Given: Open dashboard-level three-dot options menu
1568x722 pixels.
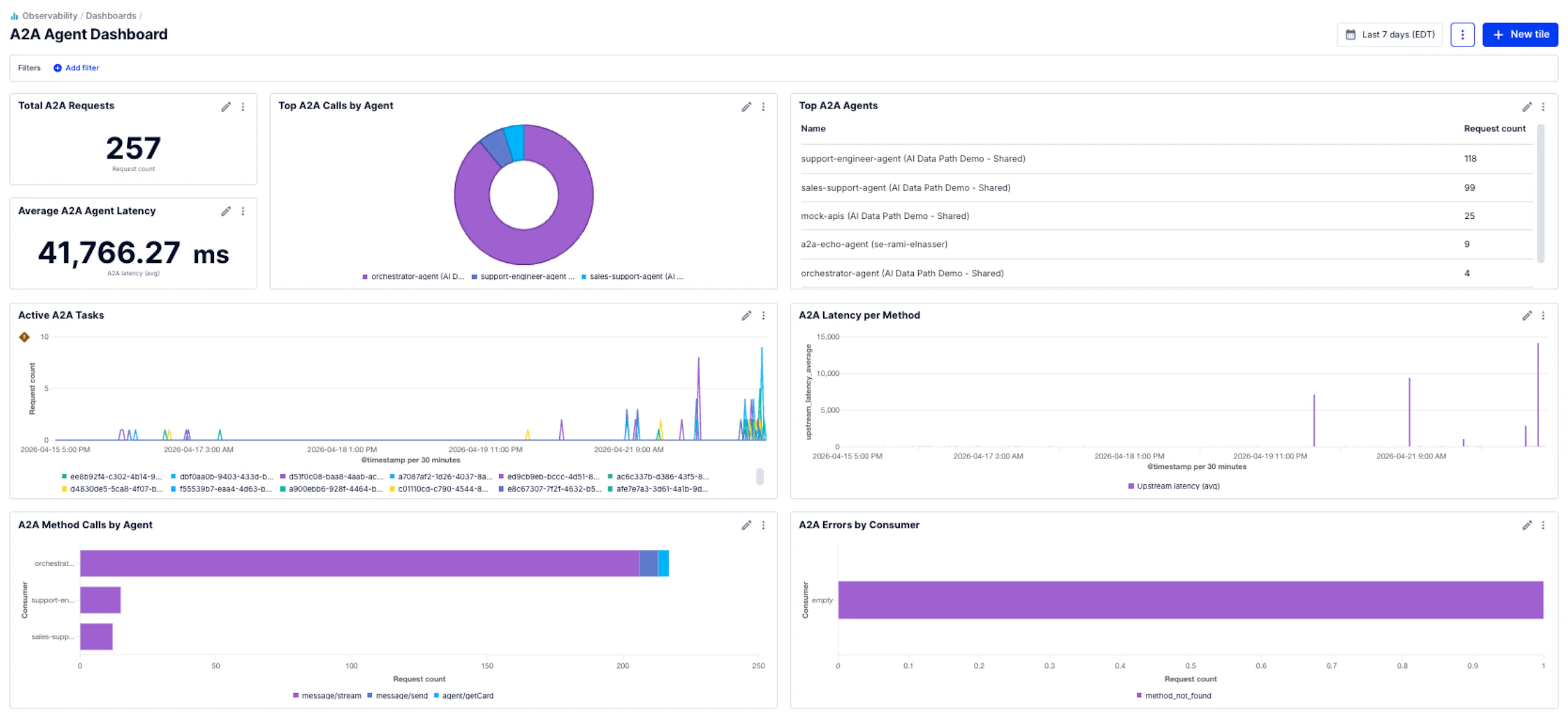Looking at the screenshot, I should [x=1461, y=35].
